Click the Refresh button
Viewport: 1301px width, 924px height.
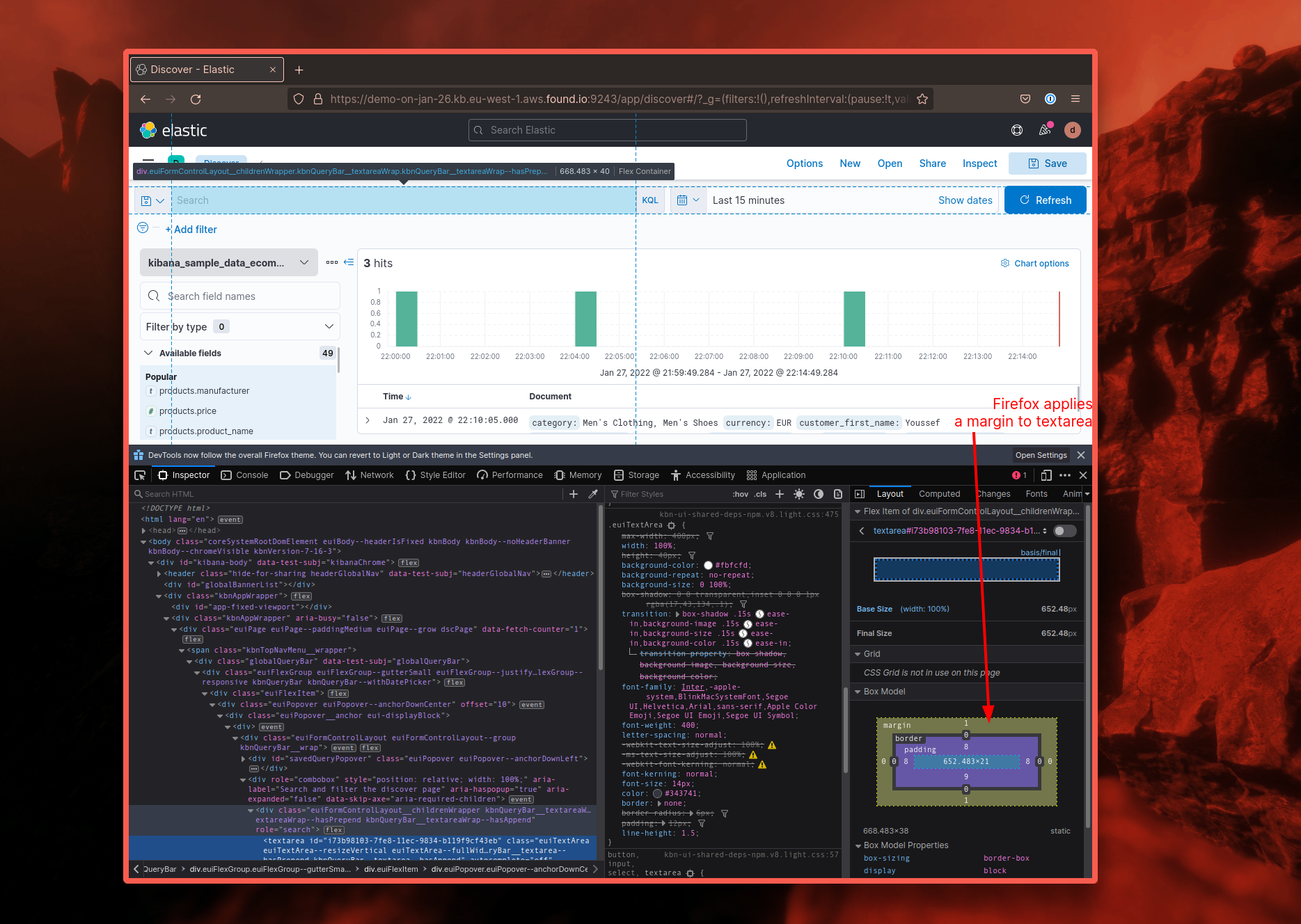pos(1046,200)
